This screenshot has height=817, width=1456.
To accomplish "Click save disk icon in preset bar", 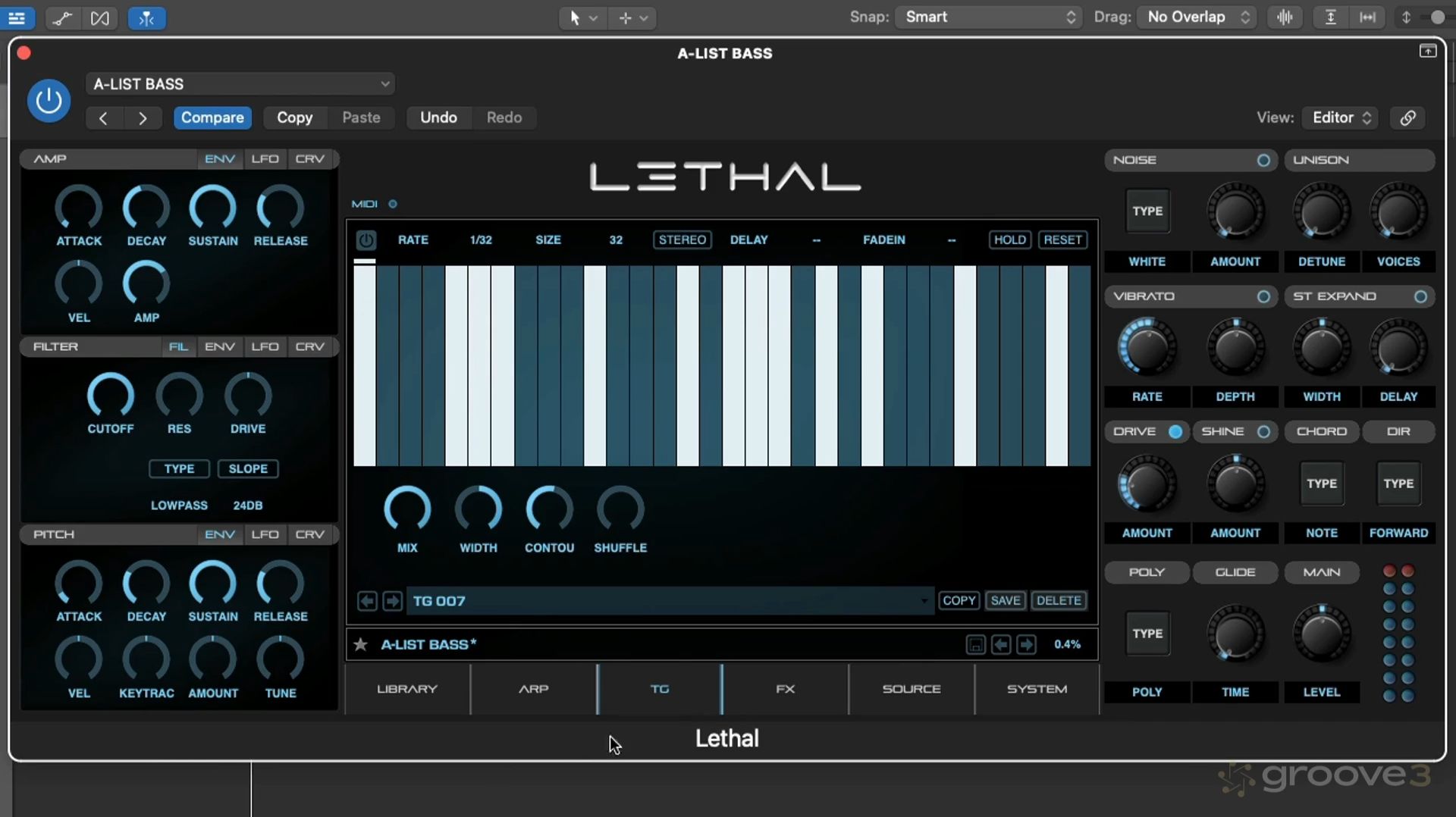I will (x=976, y=644).
